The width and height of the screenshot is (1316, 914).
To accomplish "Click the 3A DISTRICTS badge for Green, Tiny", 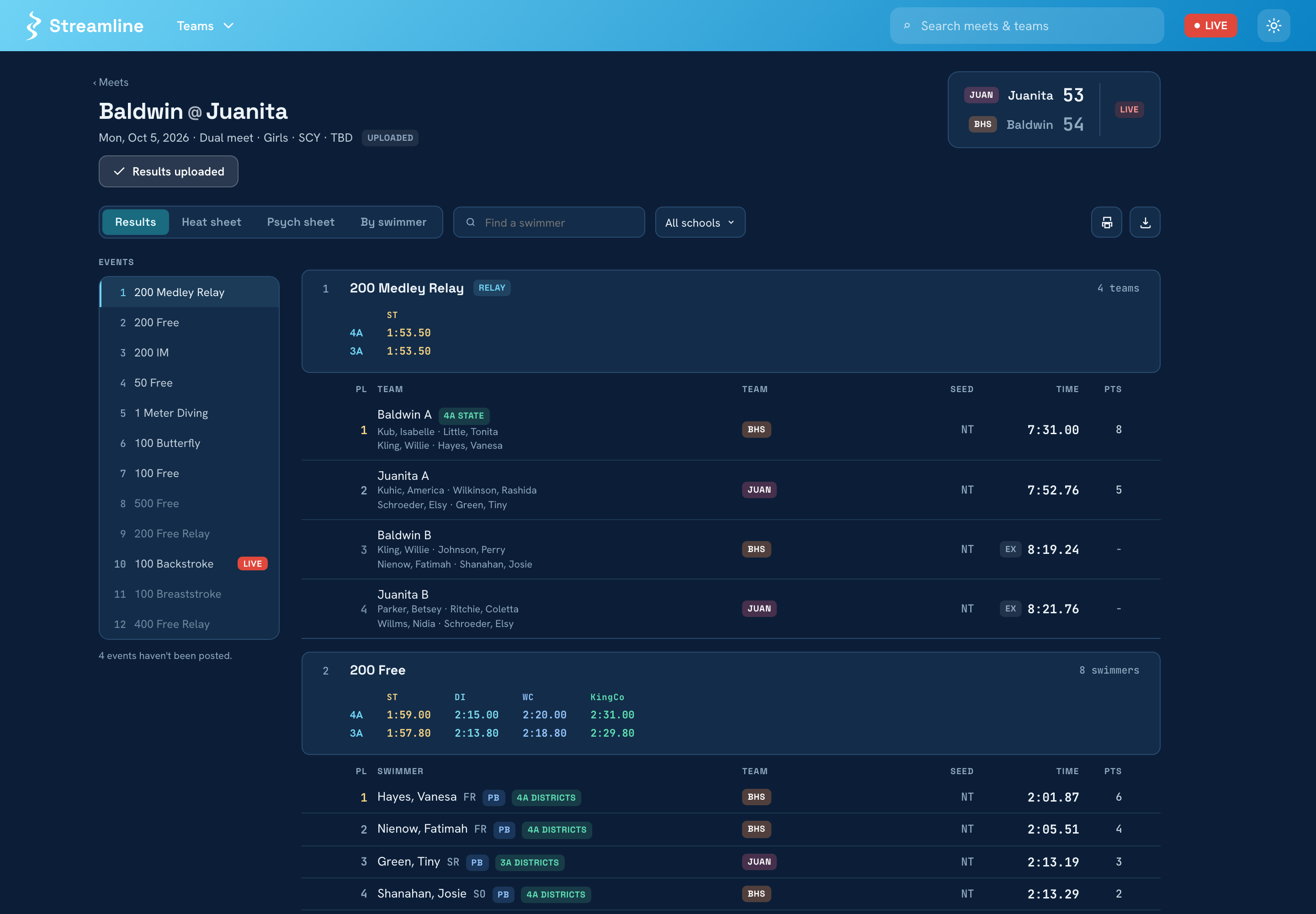I will tap(529, 862).
